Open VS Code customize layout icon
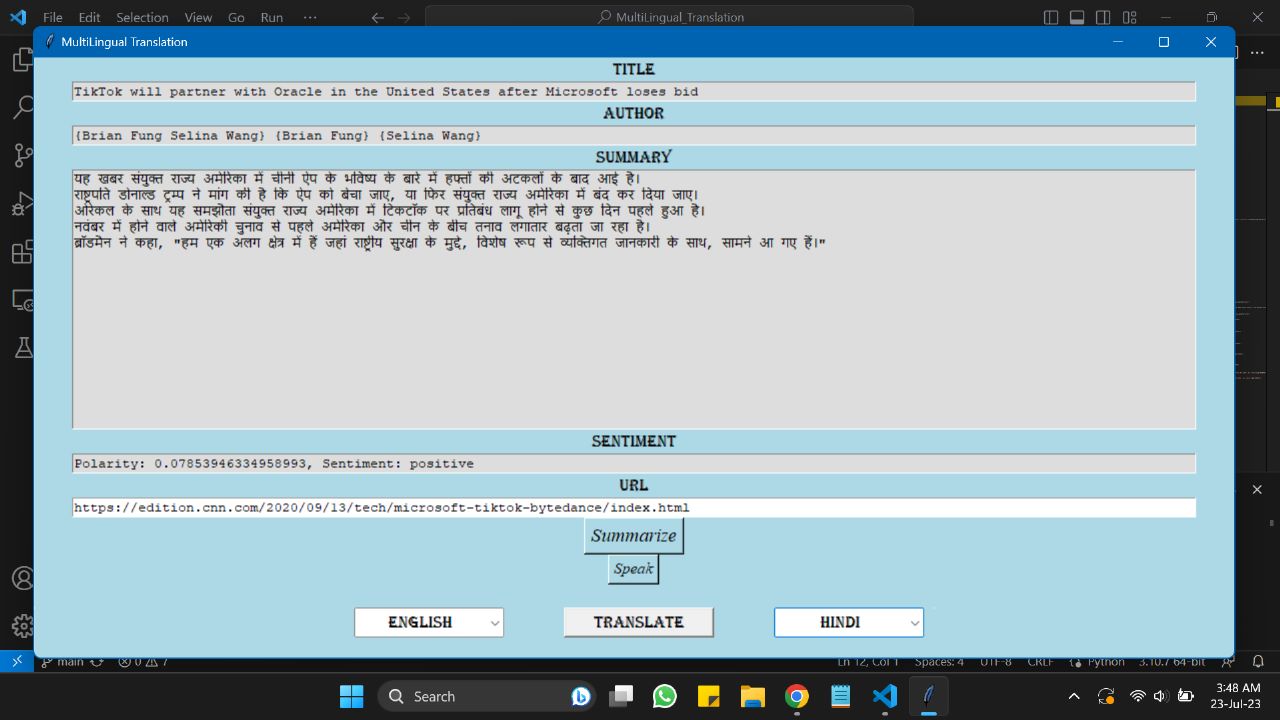Viewport: 1280px width, 720px height. 1129,17
